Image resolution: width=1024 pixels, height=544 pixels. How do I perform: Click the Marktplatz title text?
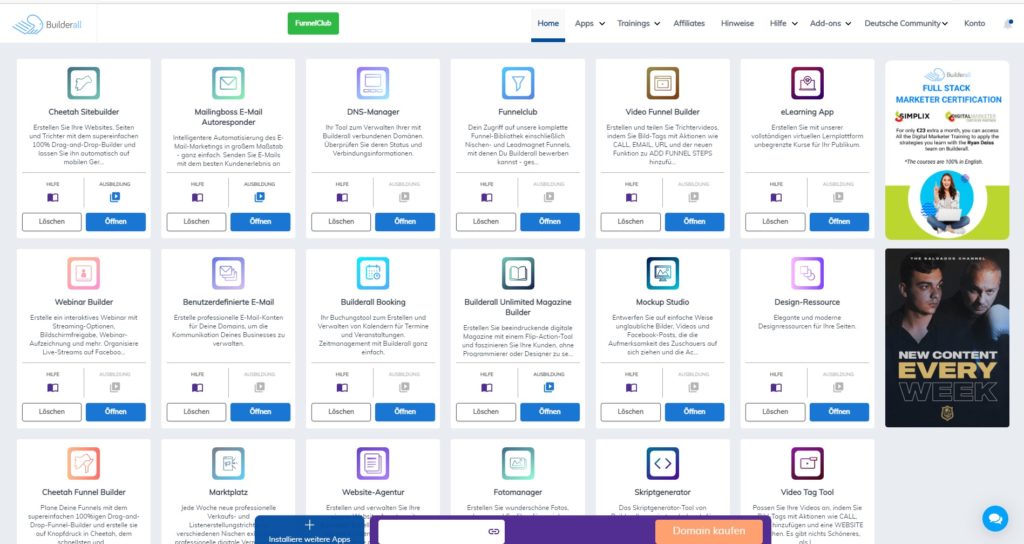229,492
